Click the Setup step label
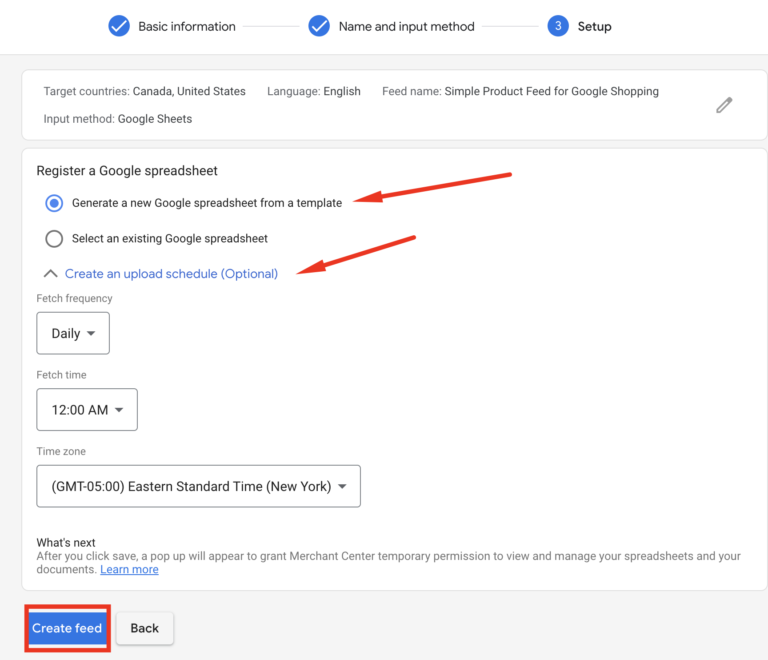This screenshot has height=660, width=768. (594, 26)
